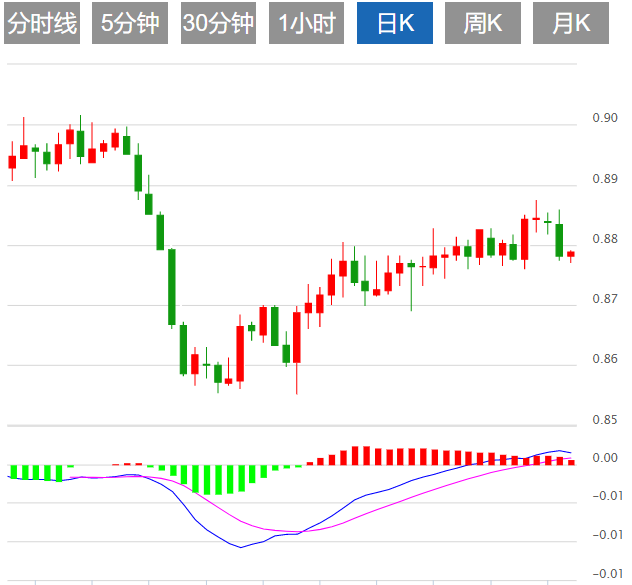Click the last red candlestick on the chart

[x=571, y=254]
